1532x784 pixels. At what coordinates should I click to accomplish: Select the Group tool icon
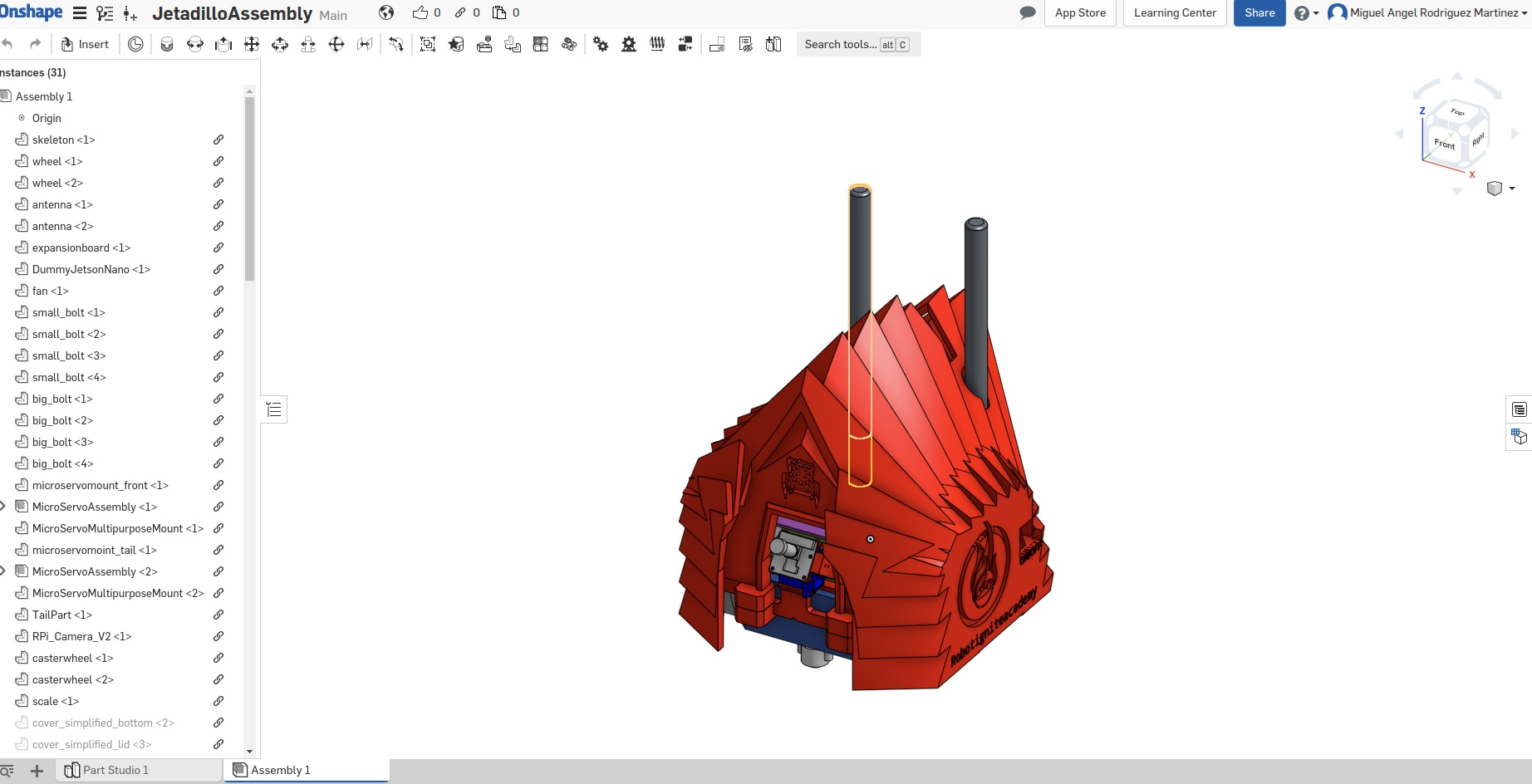coord(428,45)
